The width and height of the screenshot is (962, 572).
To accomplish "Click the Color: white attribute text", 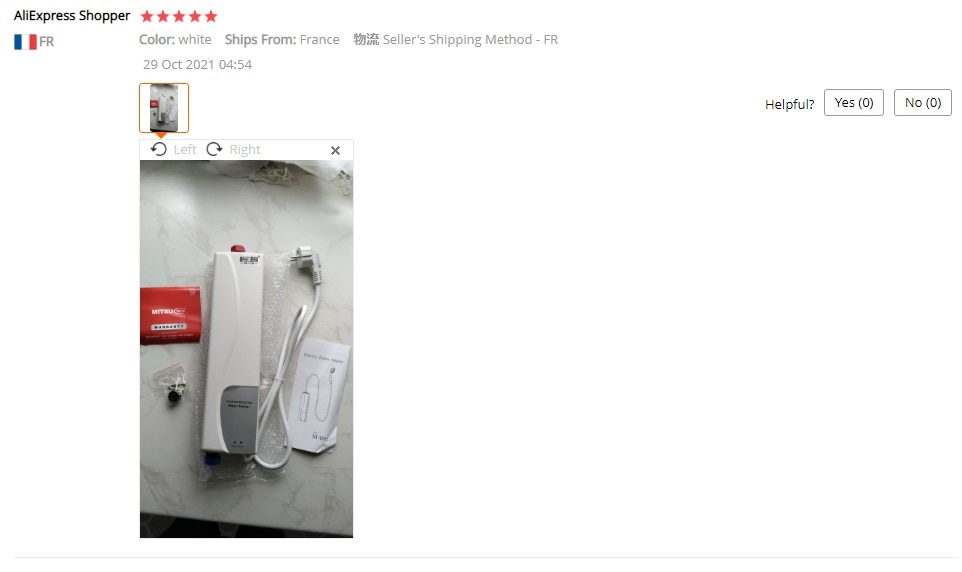I will 175,39.
